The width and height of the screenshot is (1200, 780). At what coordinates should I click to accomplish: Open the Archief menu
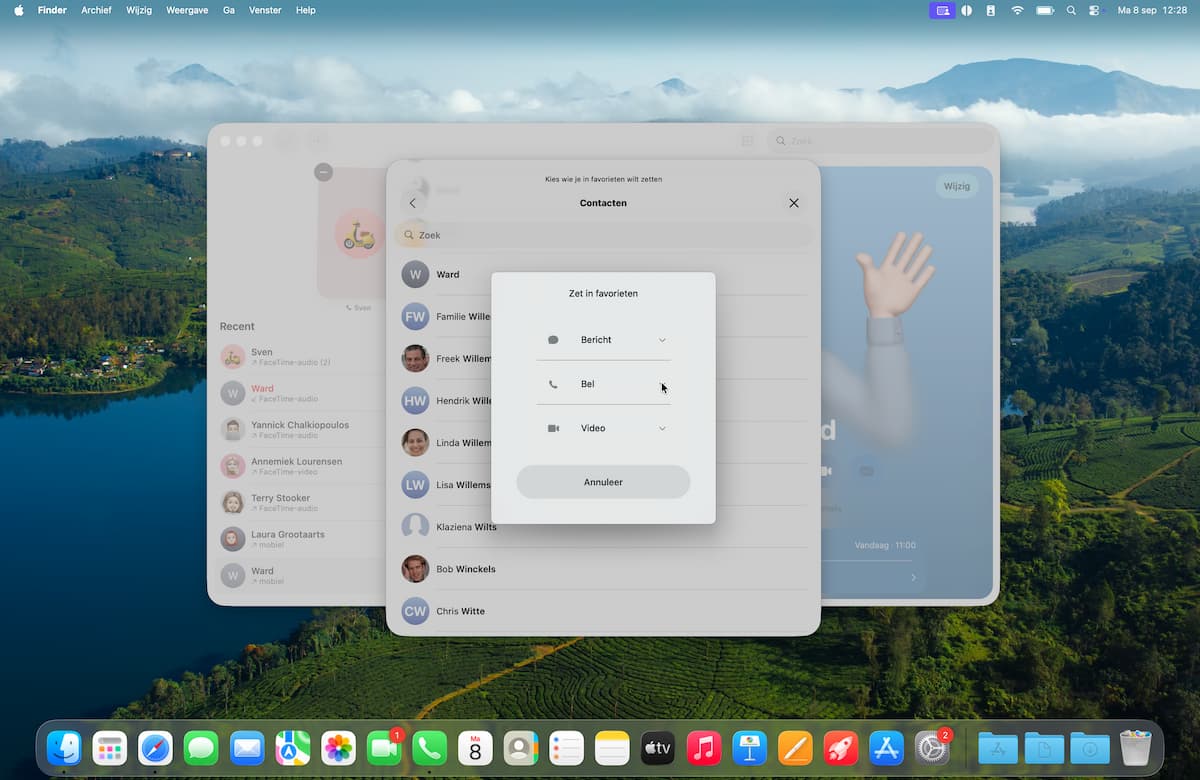[97, 10]
